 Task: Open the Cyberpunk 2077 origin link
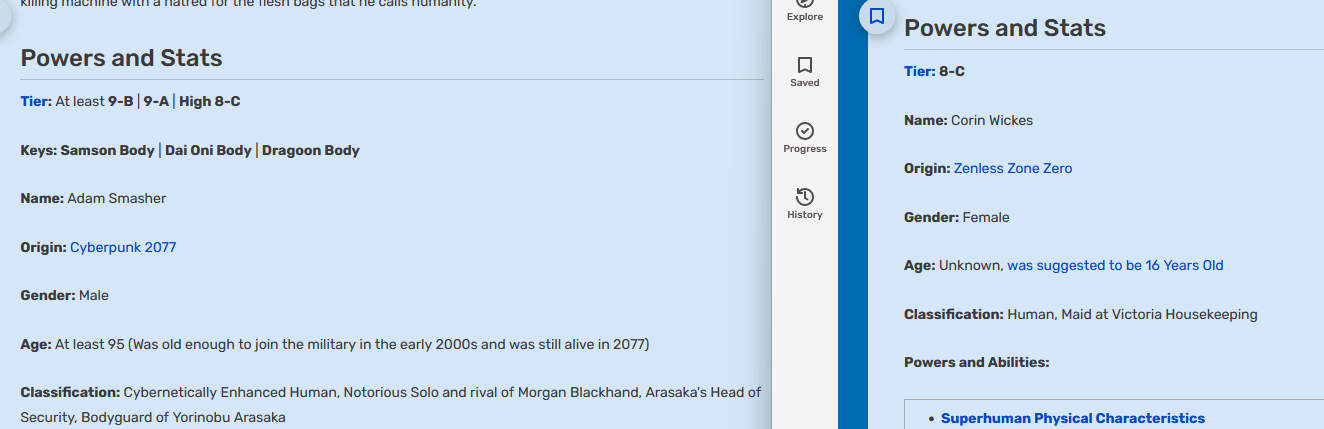[123, 247]
